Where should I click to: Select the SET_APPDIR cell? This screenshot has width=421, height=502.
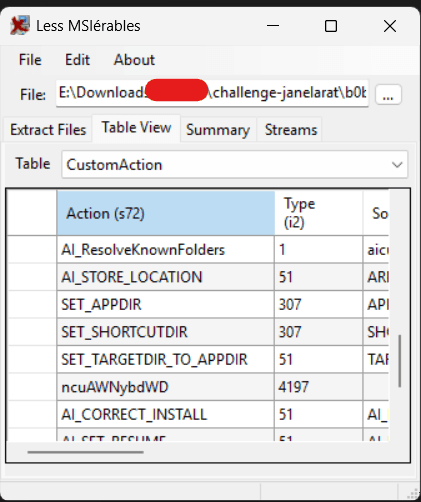[166, 304]
